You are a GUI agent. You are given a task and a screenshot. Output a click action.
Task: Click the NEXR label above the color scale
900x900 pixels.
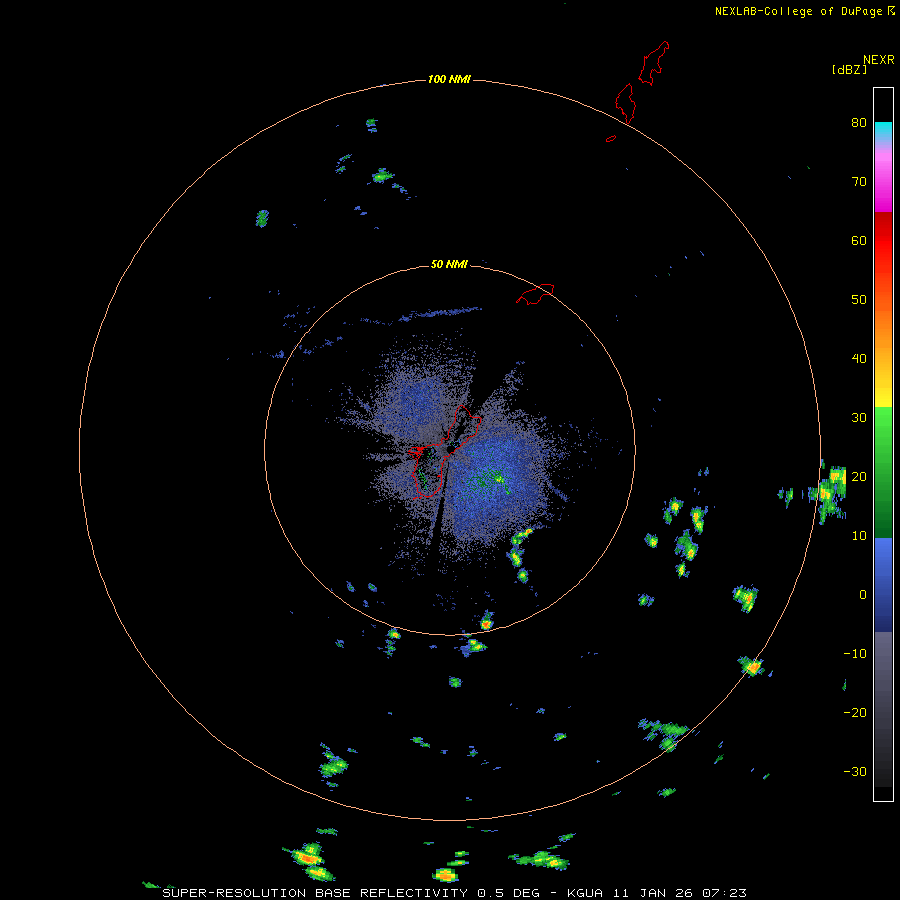coord(878,60)
